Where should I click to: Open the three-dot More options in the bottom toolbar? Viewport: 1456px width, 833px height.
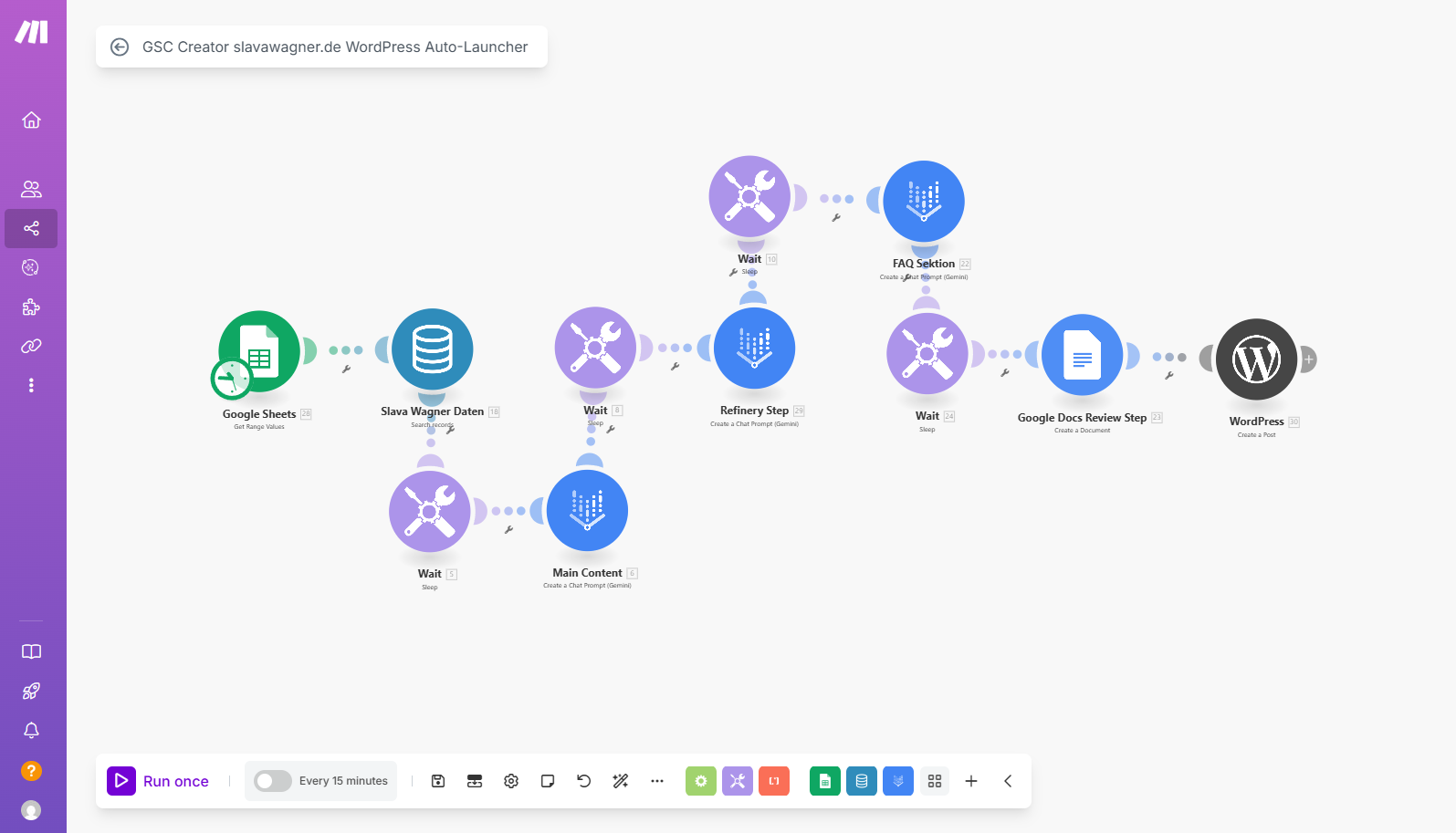tap(657, 781)
